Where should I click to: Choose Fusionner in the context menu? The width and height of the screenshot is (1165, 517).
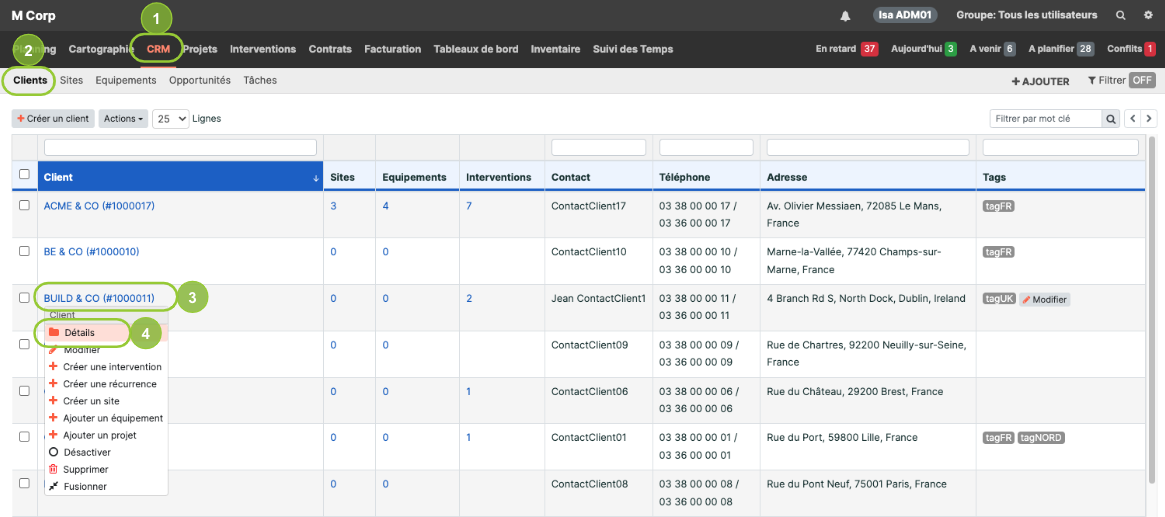tap(106, 487)
